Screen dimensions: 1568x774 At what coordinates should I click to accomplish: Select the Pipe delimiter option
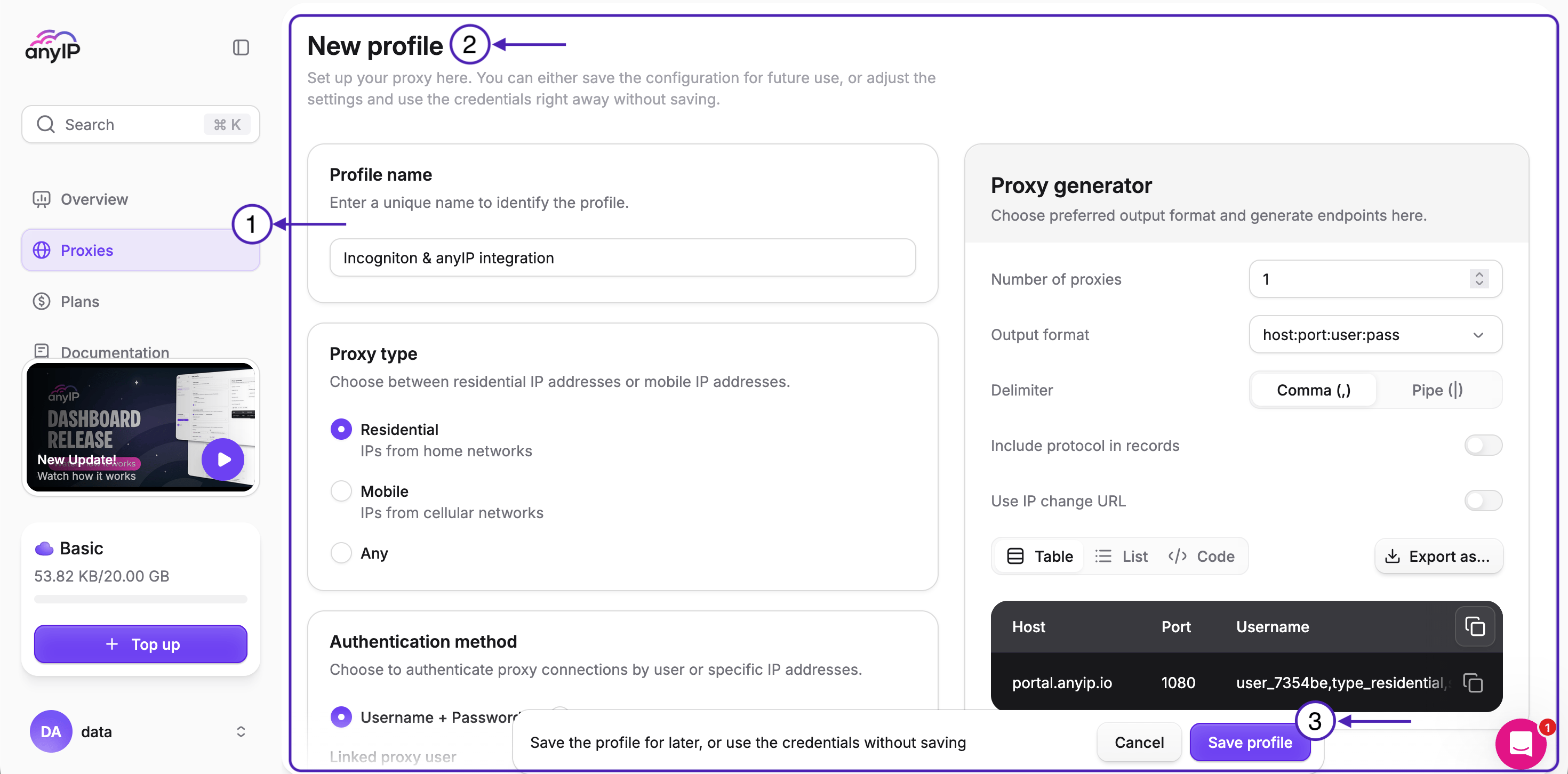tap(1437, 390)
